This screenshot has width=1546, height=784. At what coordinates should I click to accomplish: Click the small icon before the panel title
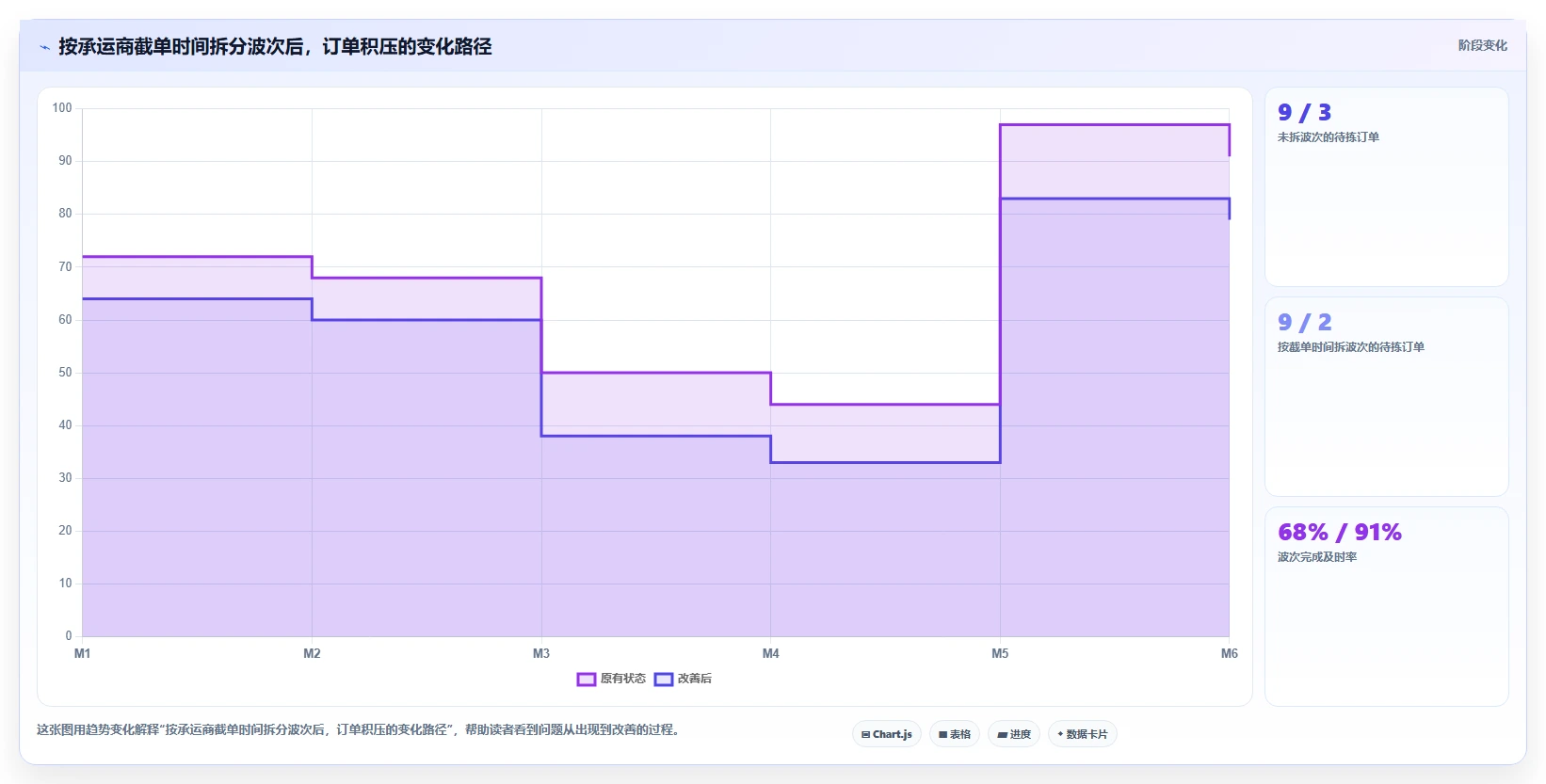pyautogui.click(x=44, y=47)
